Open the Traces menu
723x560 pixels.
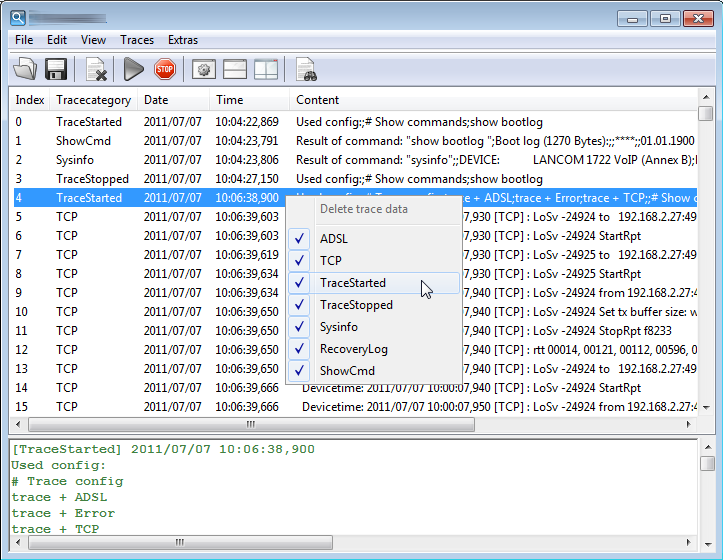[x=137, y=40]
